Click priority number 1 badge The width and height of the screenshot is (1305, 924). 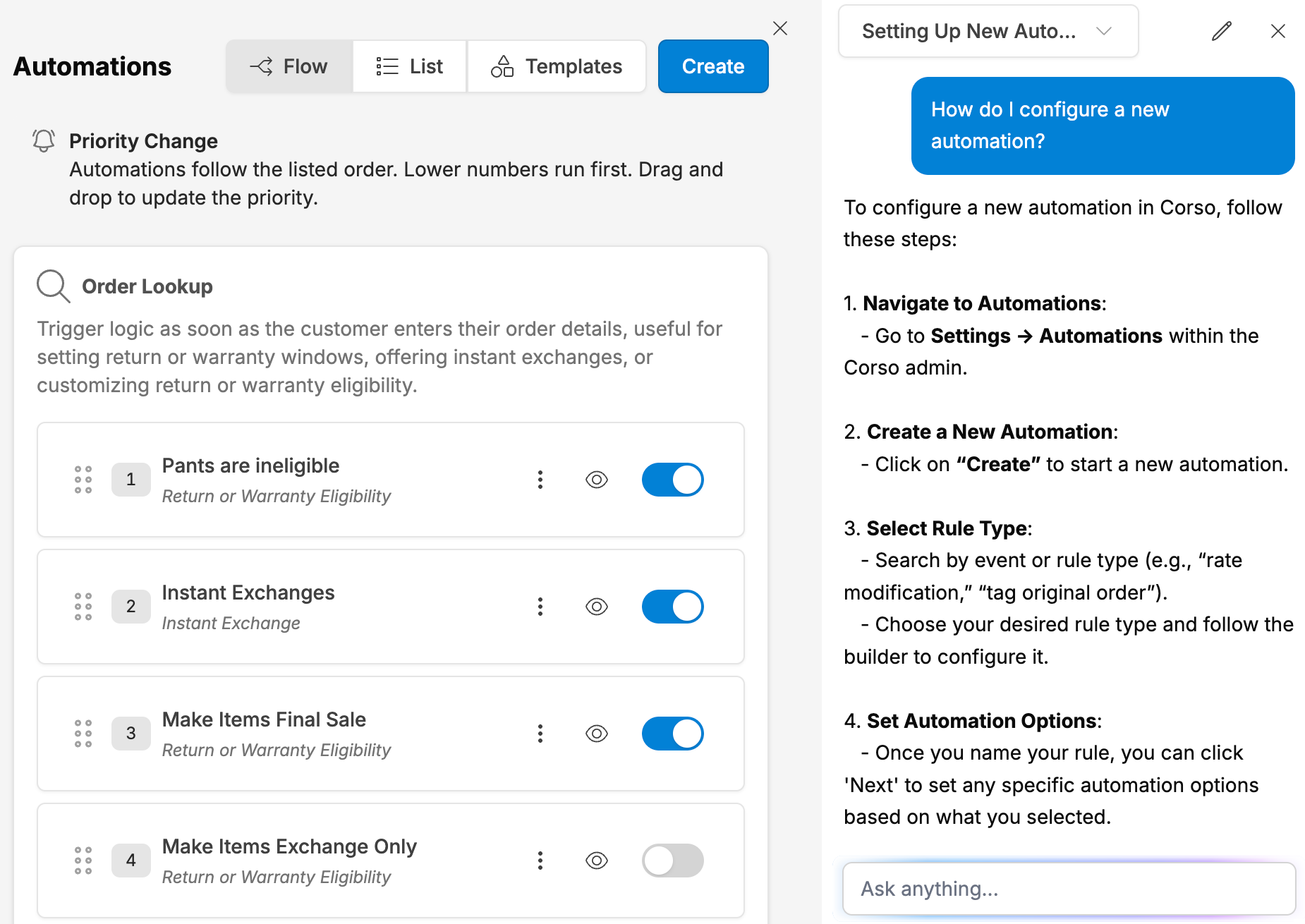131,480
